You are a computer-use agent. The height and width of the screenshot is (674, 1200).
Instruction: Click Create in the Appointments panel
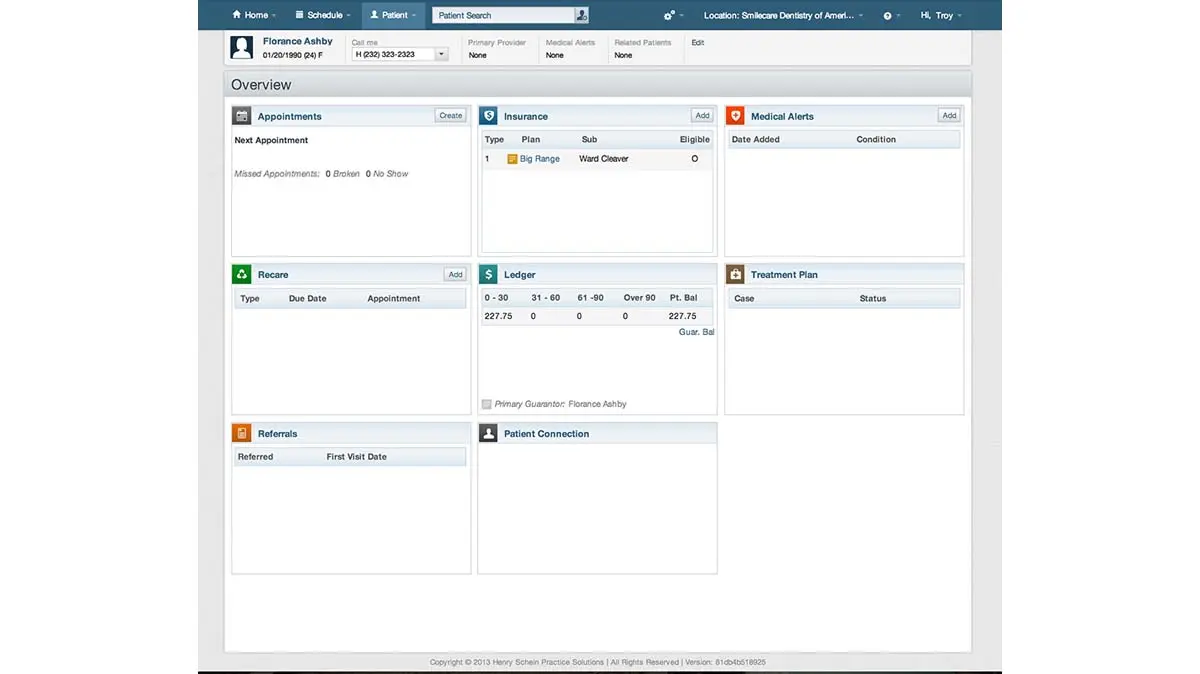click(450, 115)
